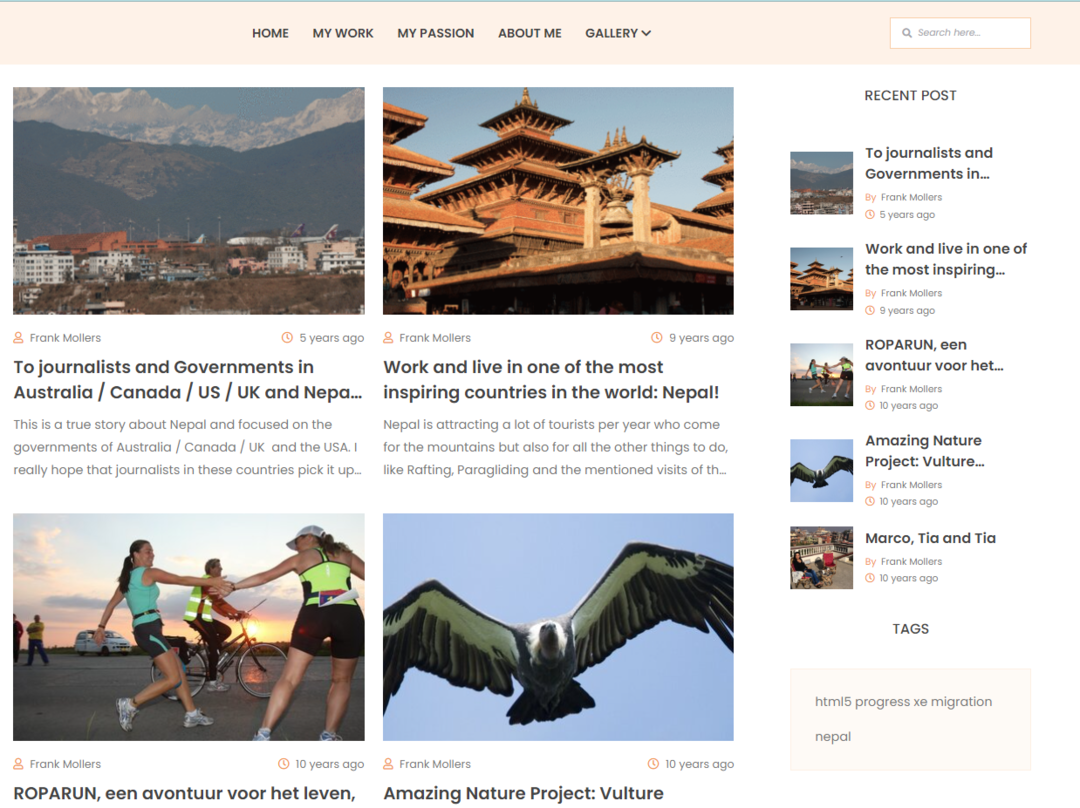This screenshot has height=808, width=1080.
Task: Click the clock icon beside the Vulture card's '10 years ago'
Action: [653, 764]
